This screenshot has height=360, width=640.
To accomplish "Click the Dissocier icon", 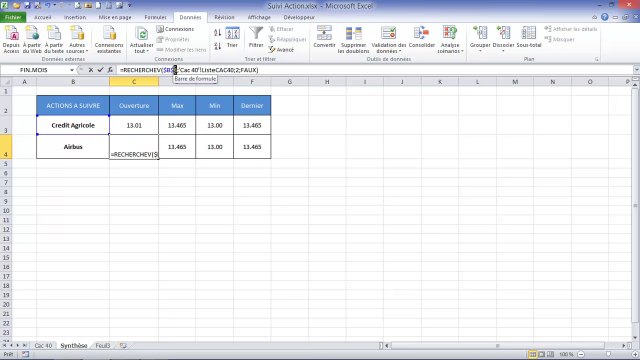I will point(503,33).
